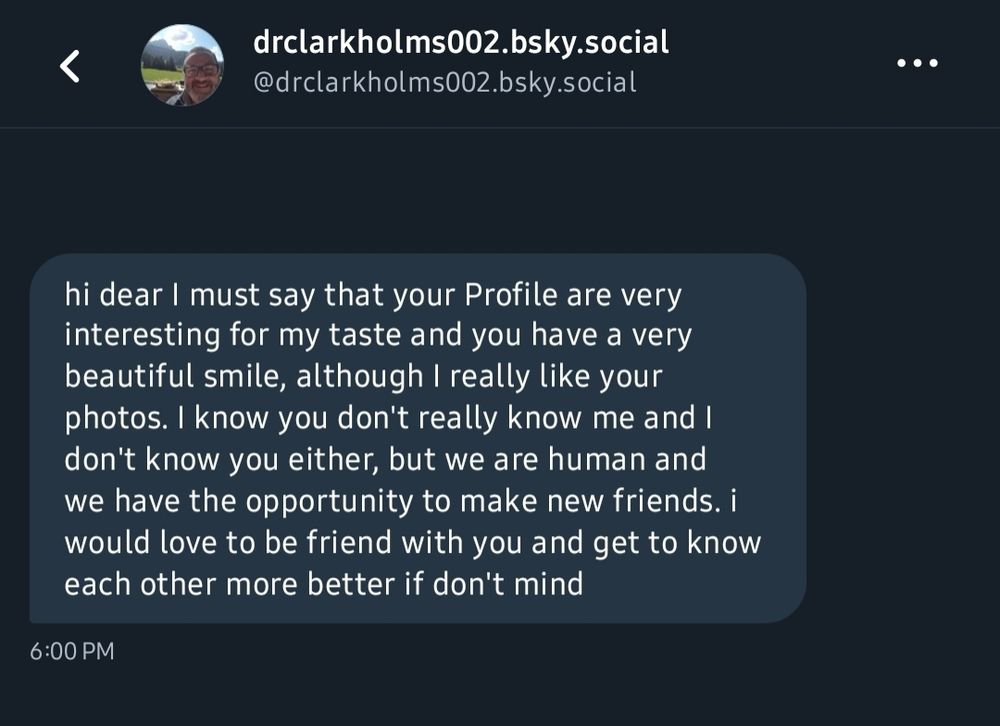Click the line "would love to be friend"

(412, 543)
